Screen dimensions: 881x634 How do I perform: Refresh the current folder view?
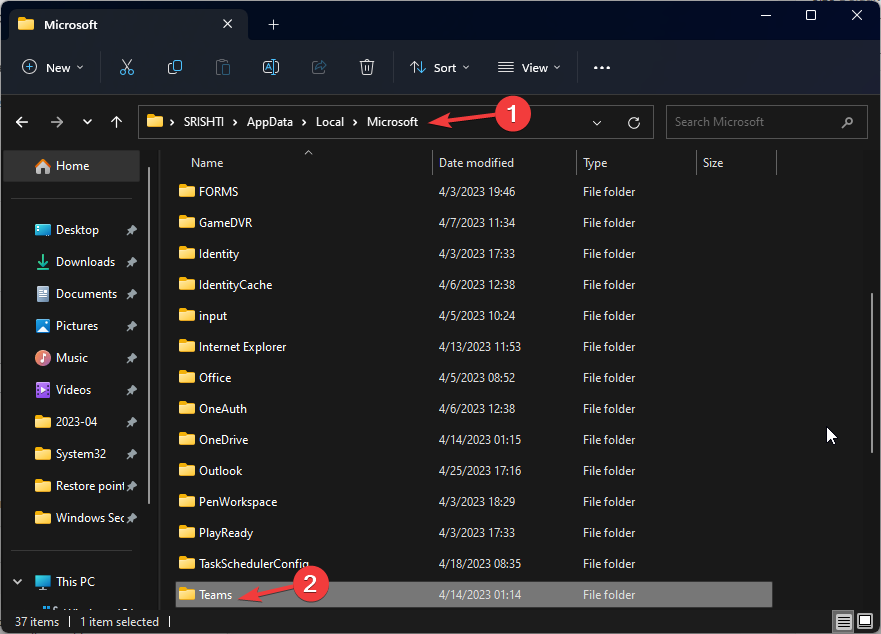[x=633, y=122]
